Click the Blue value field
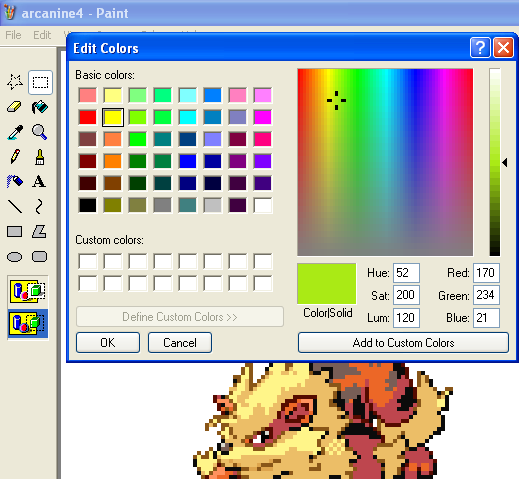 [x=486, y=318]
